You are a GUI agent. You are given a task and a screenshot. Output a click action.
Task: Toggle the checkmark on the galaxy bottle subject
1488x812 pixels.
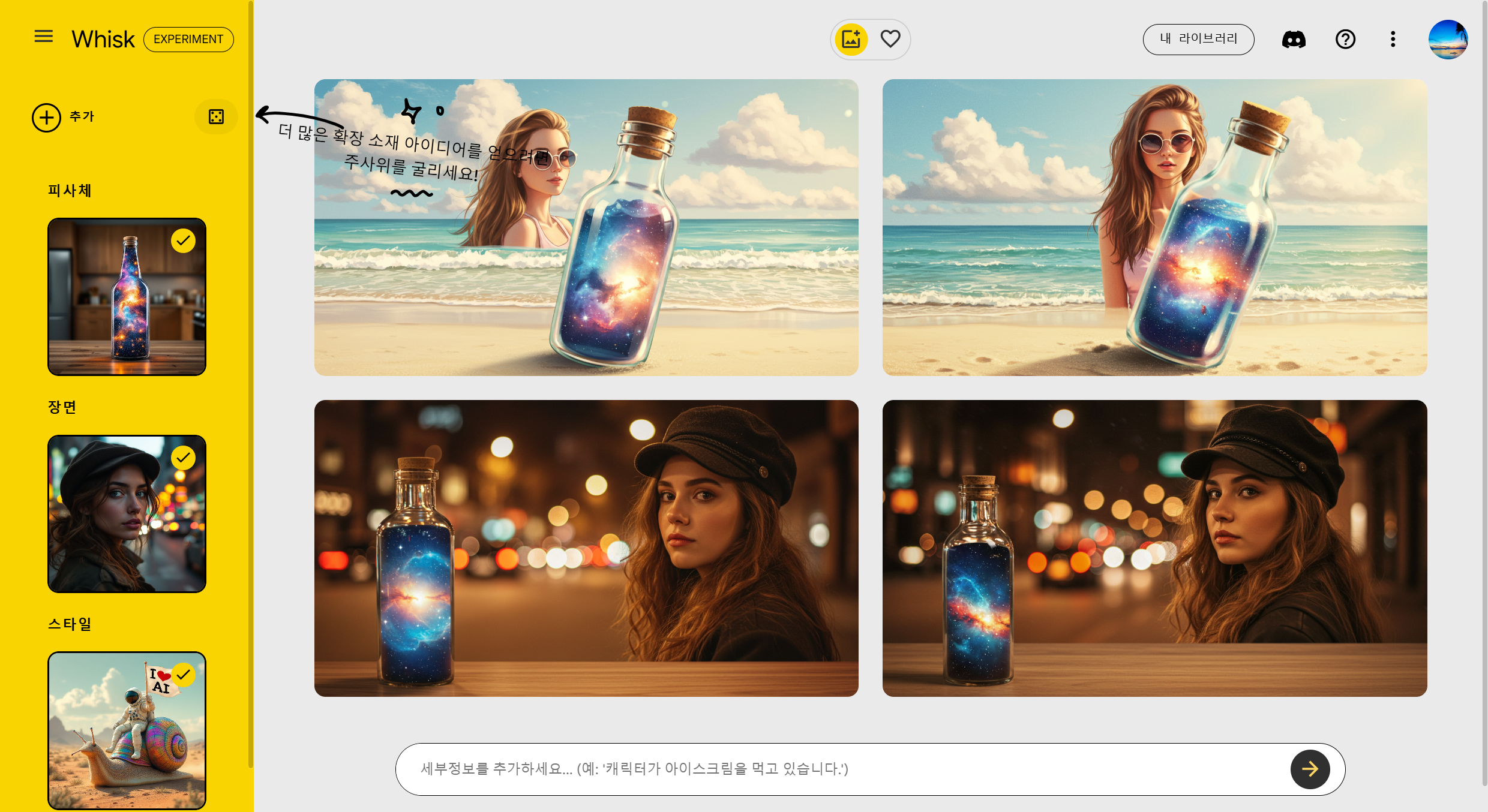pyautogui.click(x=183, y=241)
